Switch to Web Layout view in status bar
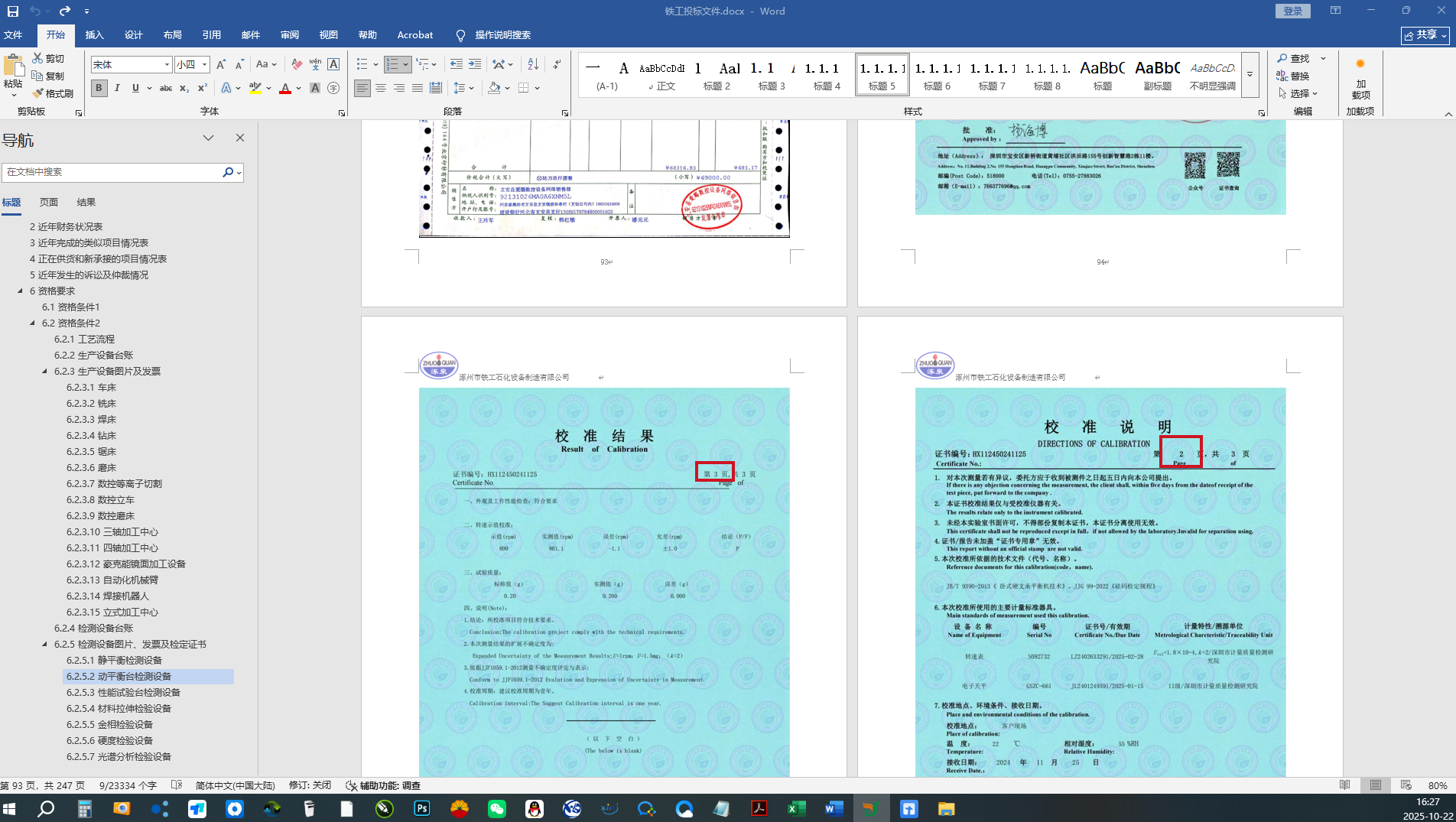 [x=1406, y=785]
